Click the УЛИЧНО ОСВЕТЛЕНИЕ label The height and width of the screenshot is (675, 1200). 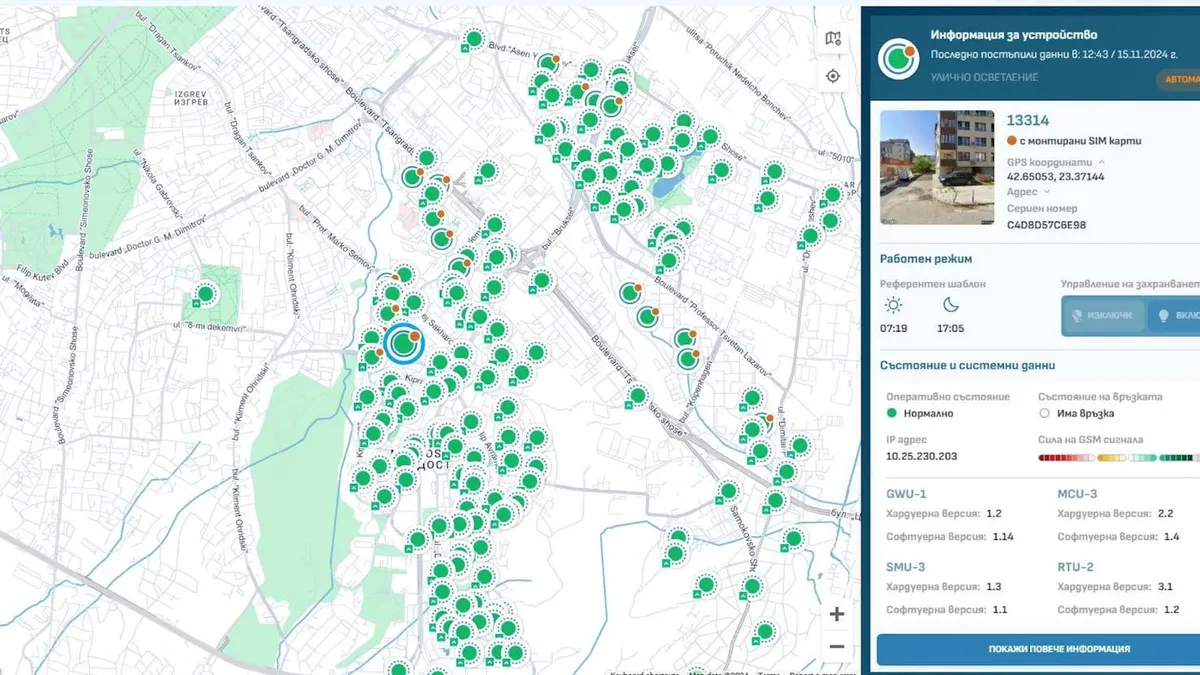pyautogui.click(x=984, y=77)
